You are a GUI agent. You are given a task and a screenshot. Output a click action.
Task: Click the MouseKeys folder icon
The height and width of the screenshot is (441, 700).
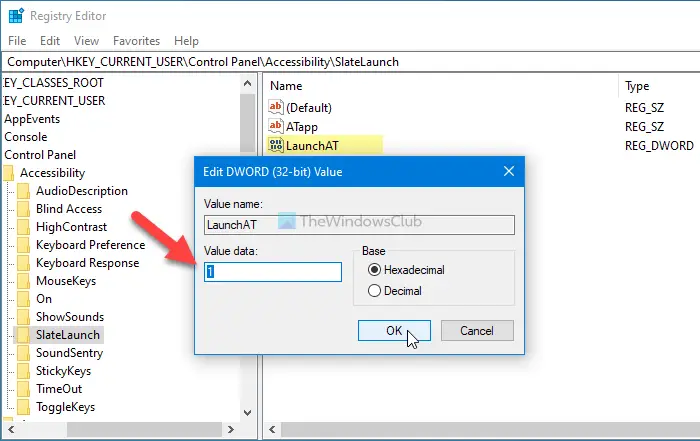click(23, 281)
